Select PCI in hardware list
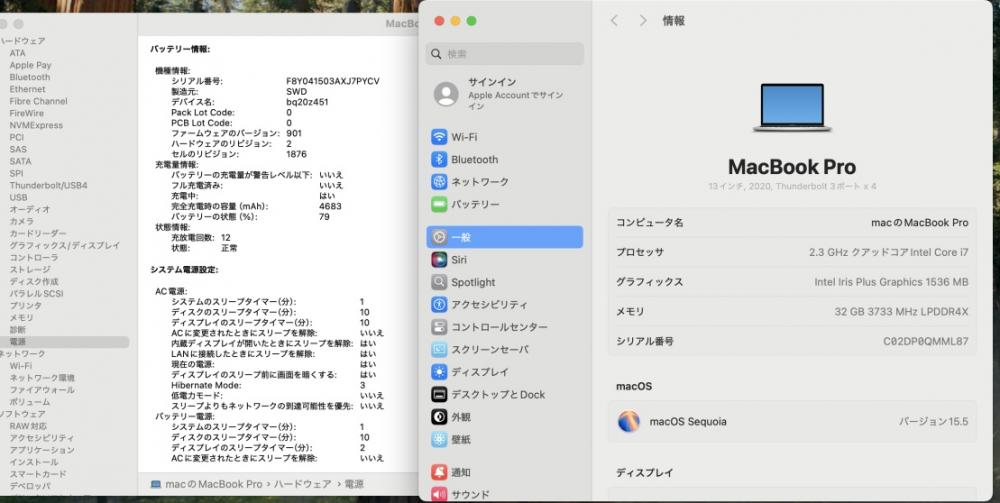Image resolution: width=1000 pixels, height=503 pixels. pyautogui.click(x=17, y=137)
